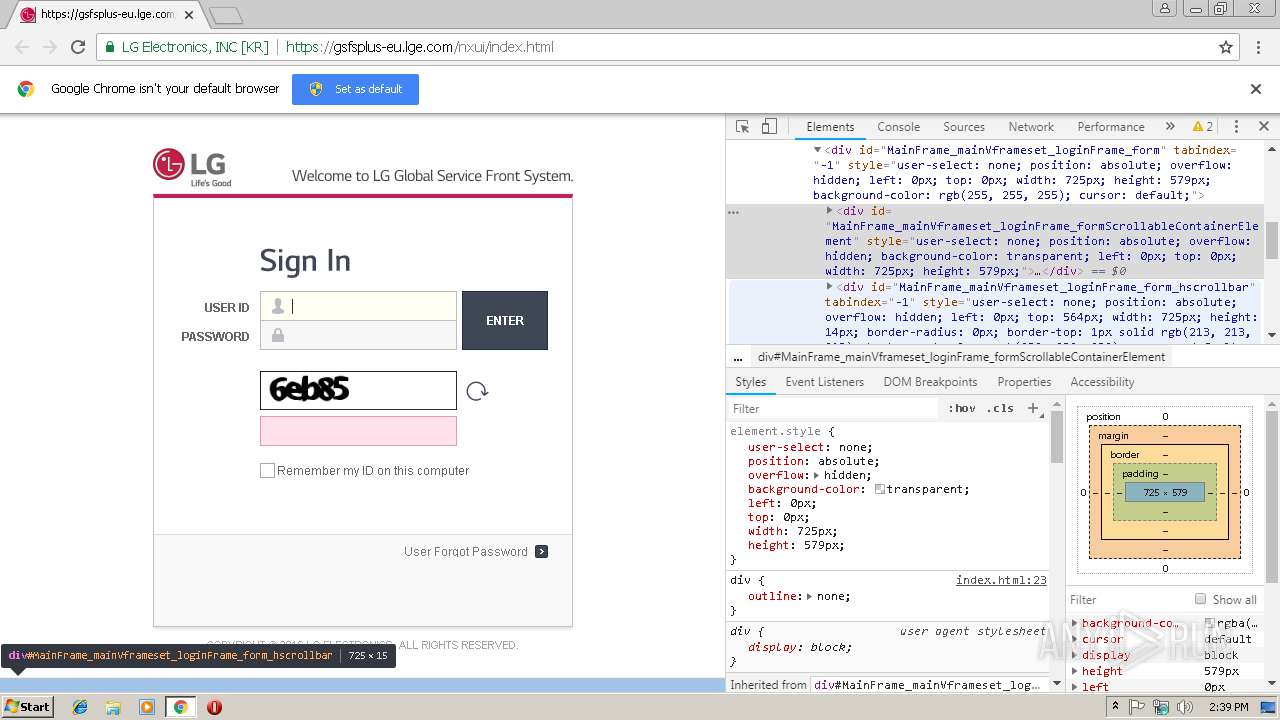
Task: Select formScrollableContainerElement breadcrumb
Action: pyautogui.click(x=961, y=357)
